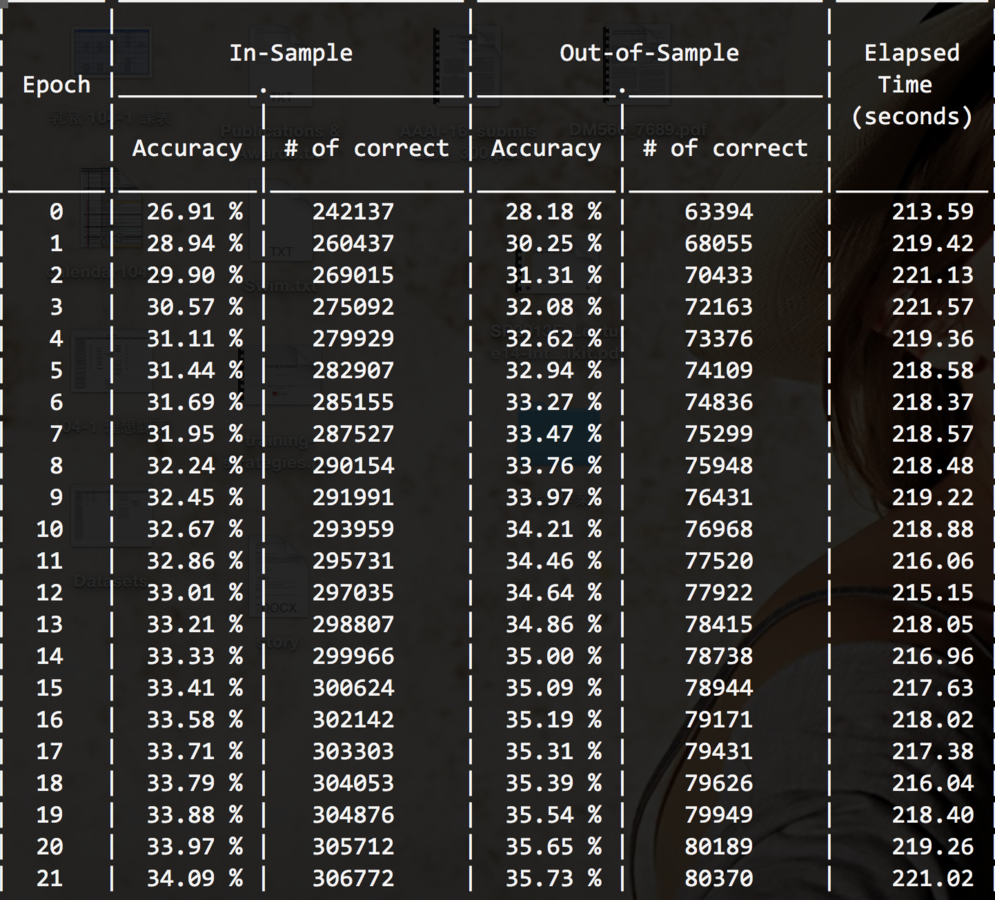Viewport: 995px width, 900px height.
Task: Click out-of-sample correct count 68055
Action: coord(719,244)
